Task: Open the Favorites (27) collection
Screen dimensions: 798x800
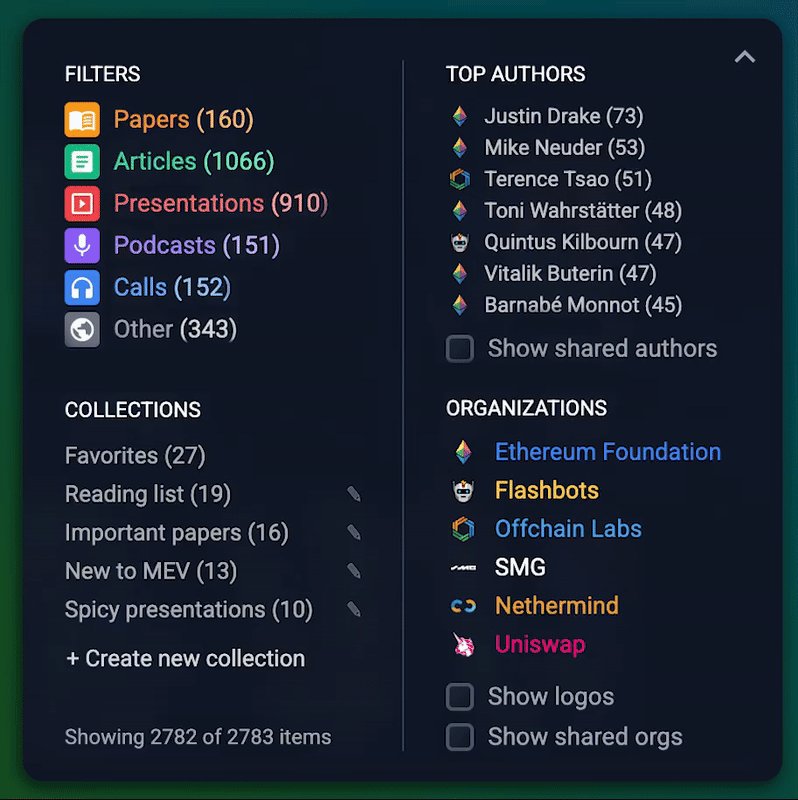Action: pyautogui.click(x=135, y=456)
